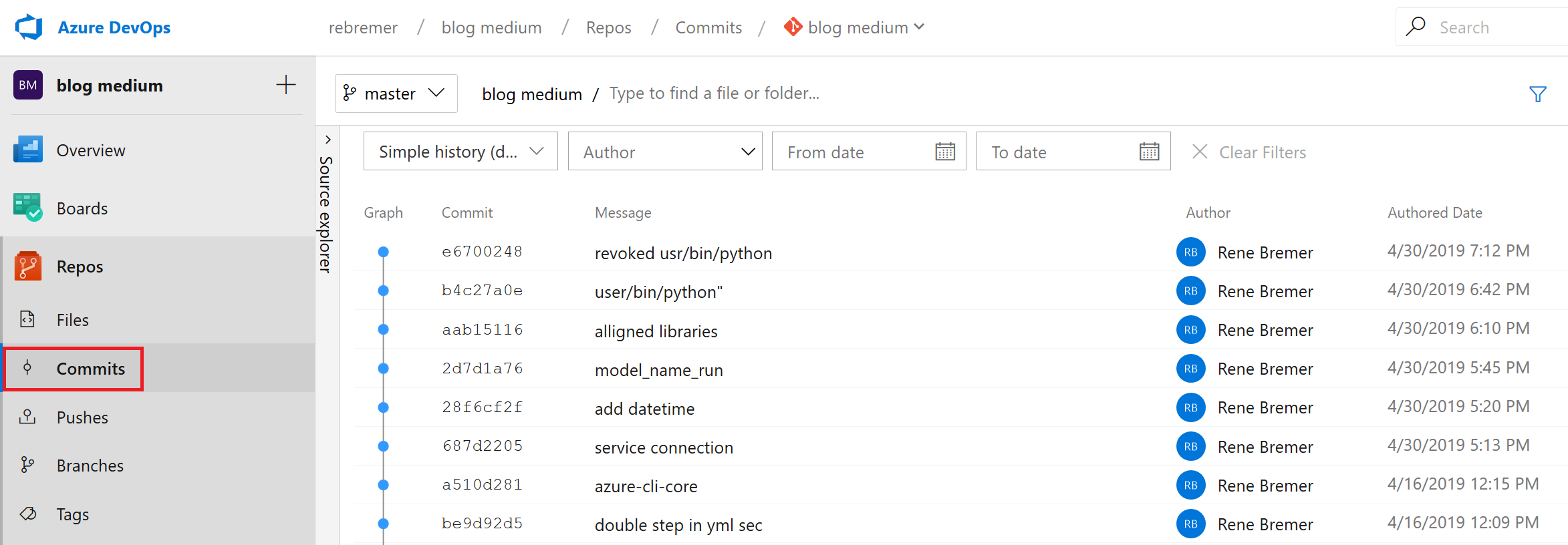Click the Tags icon in sidebar

click(x=27, y=514)
